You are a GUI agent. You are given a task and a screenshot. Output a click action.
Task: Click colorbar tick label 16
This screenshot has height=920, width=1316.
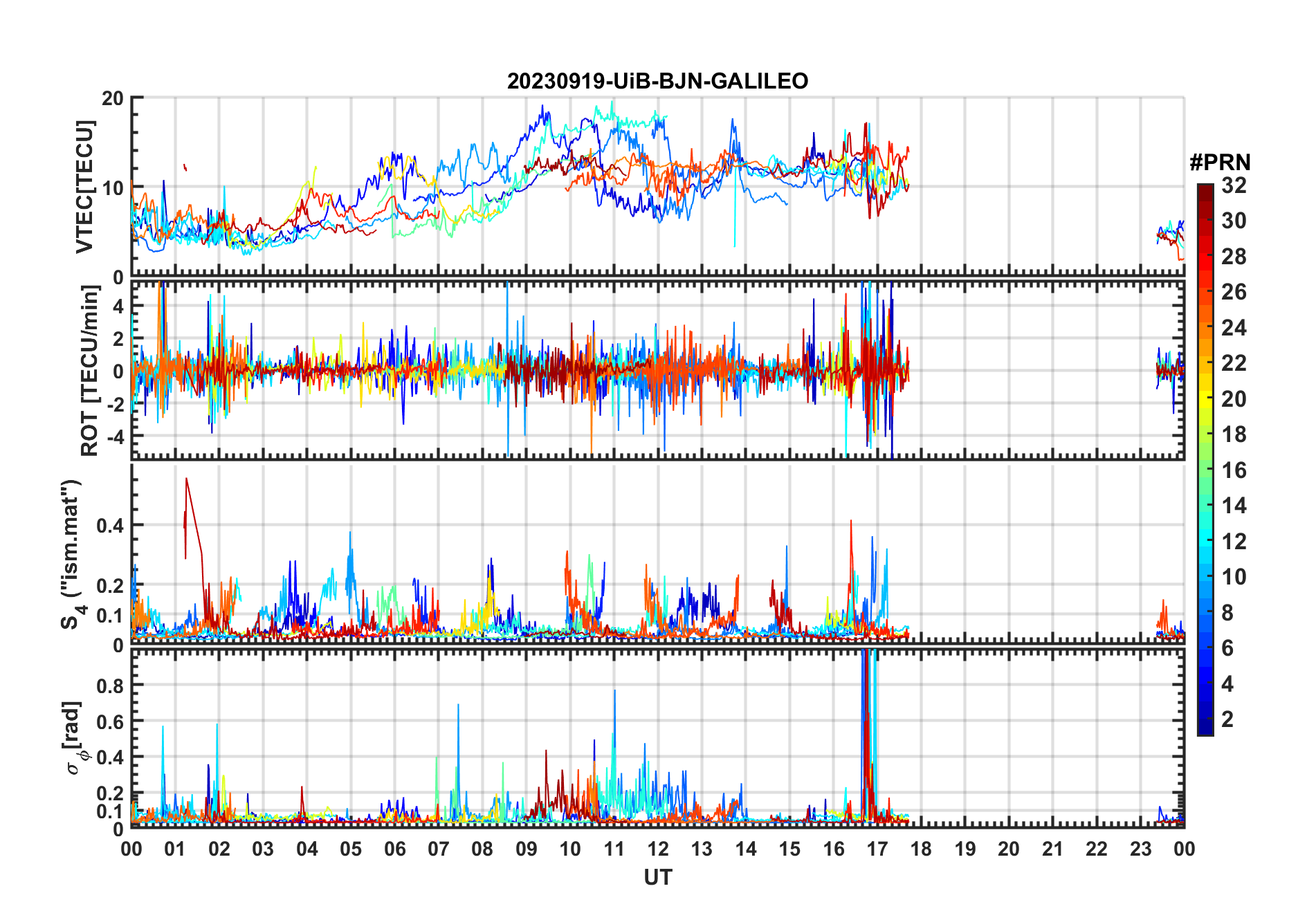tap(1234, 470)
